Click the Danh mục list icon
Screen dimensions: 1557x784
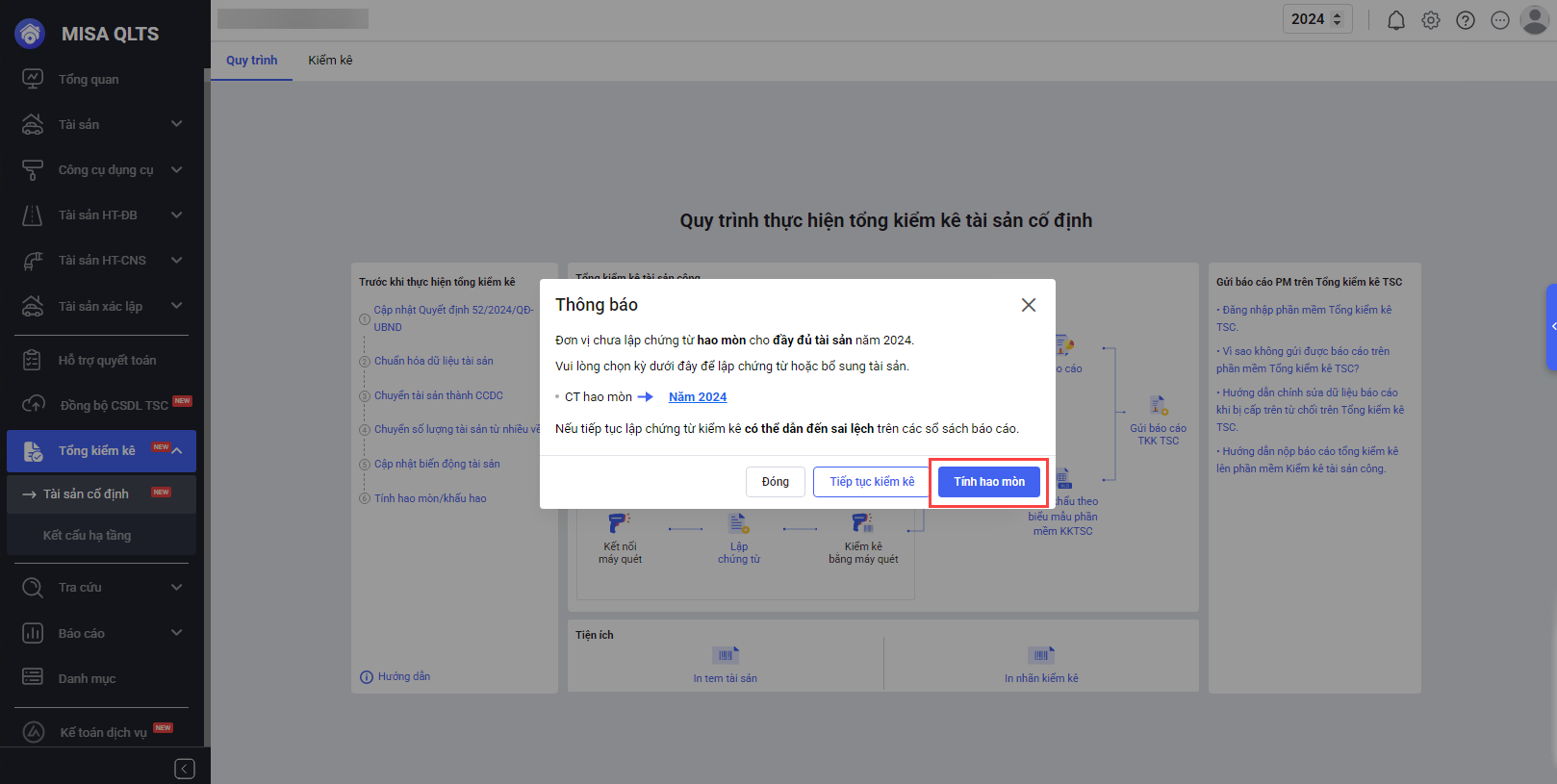point(33,677)
